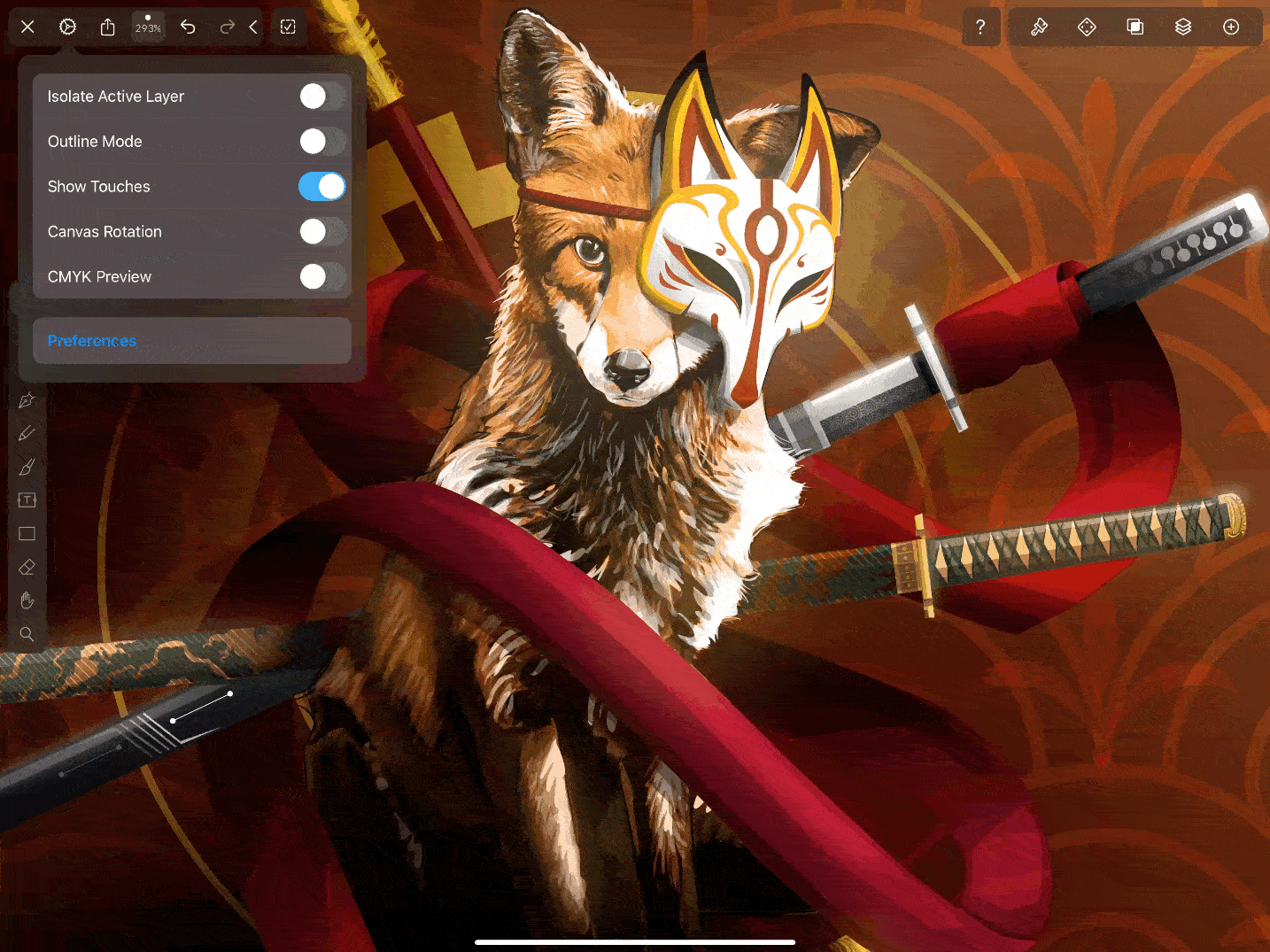Redo the last undone action
This screenshot has width=1270, height=952.
point(227,27)
